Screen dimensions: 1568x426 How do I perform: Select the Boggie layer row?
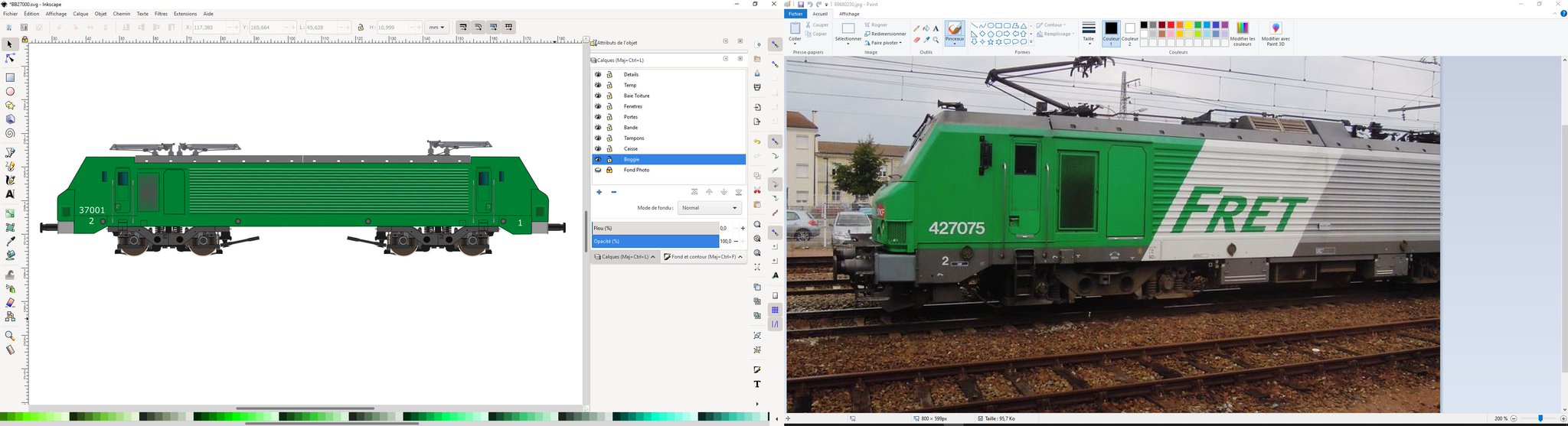669,159
